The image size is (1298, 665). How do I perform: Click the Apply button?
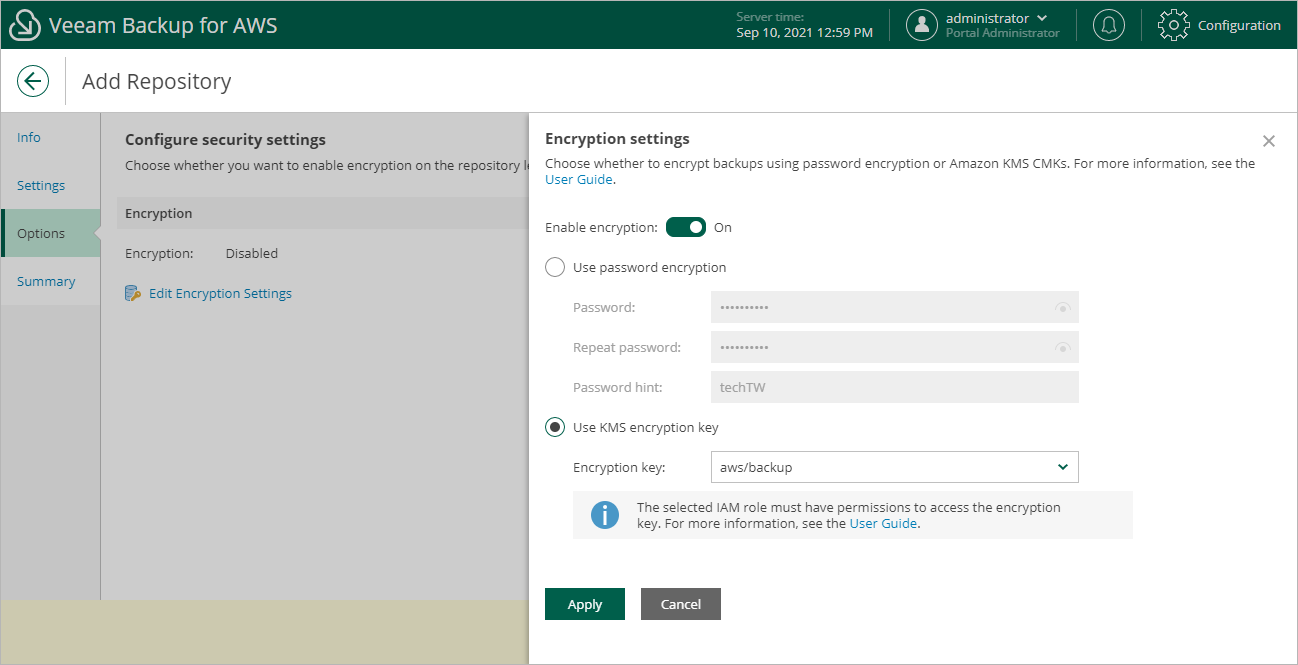[585, 604]
